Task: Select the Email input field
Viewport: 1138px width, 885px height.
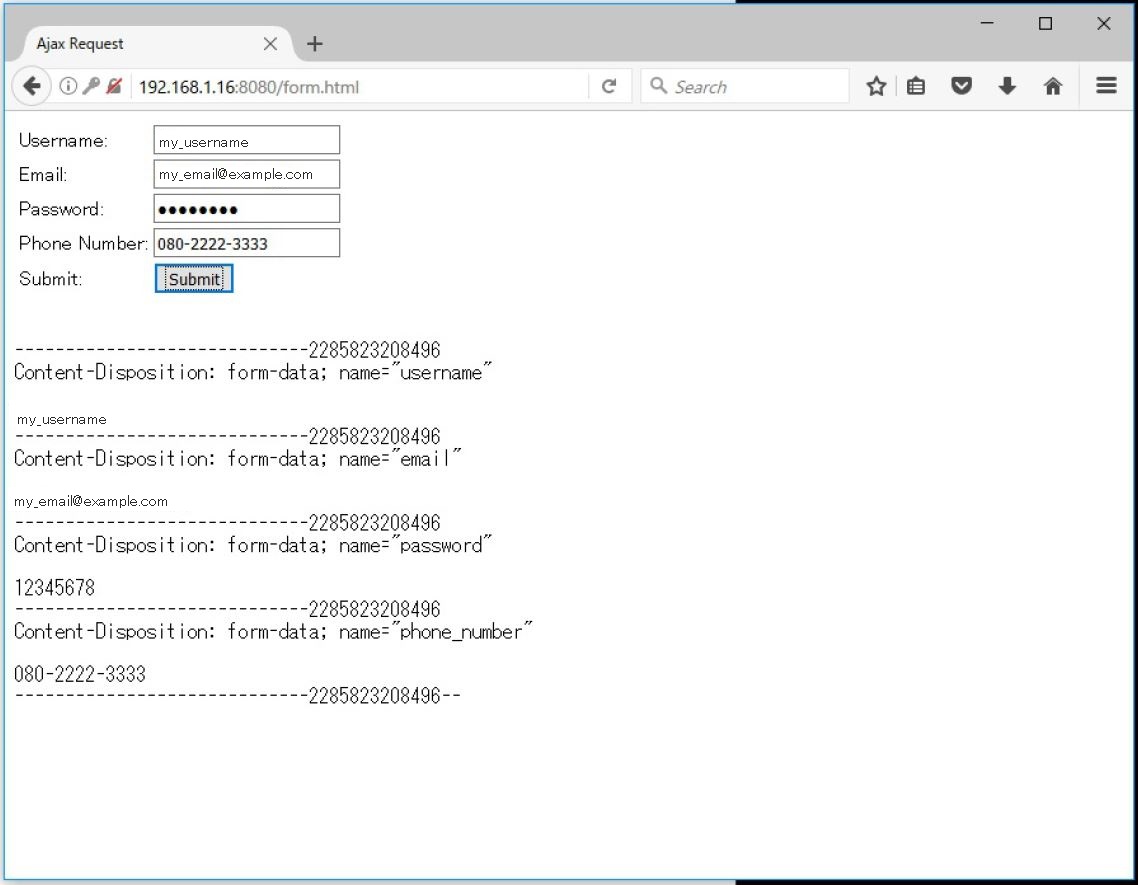Action: 246,174
